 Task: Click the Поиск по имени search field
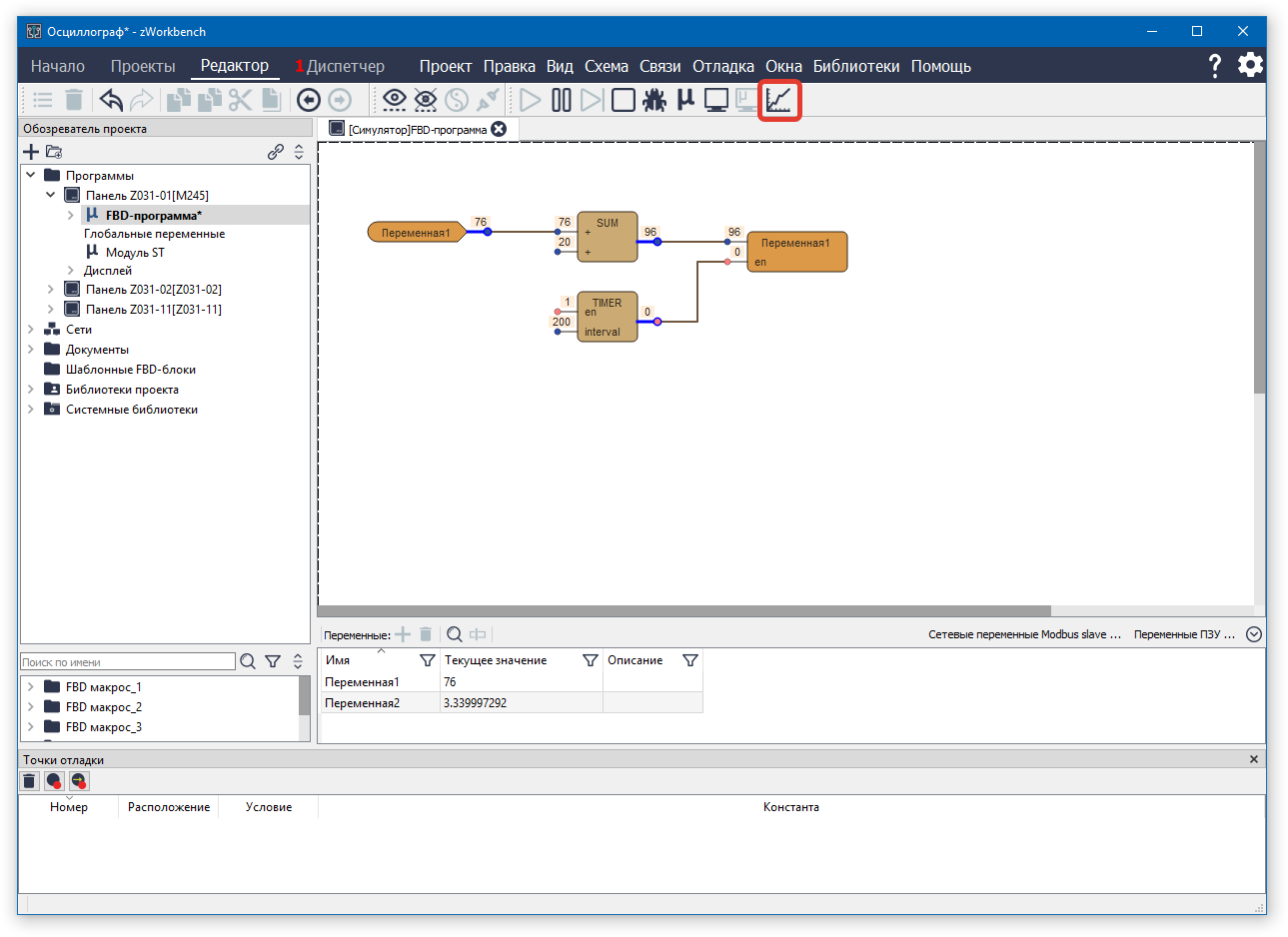tap(128, 662)
